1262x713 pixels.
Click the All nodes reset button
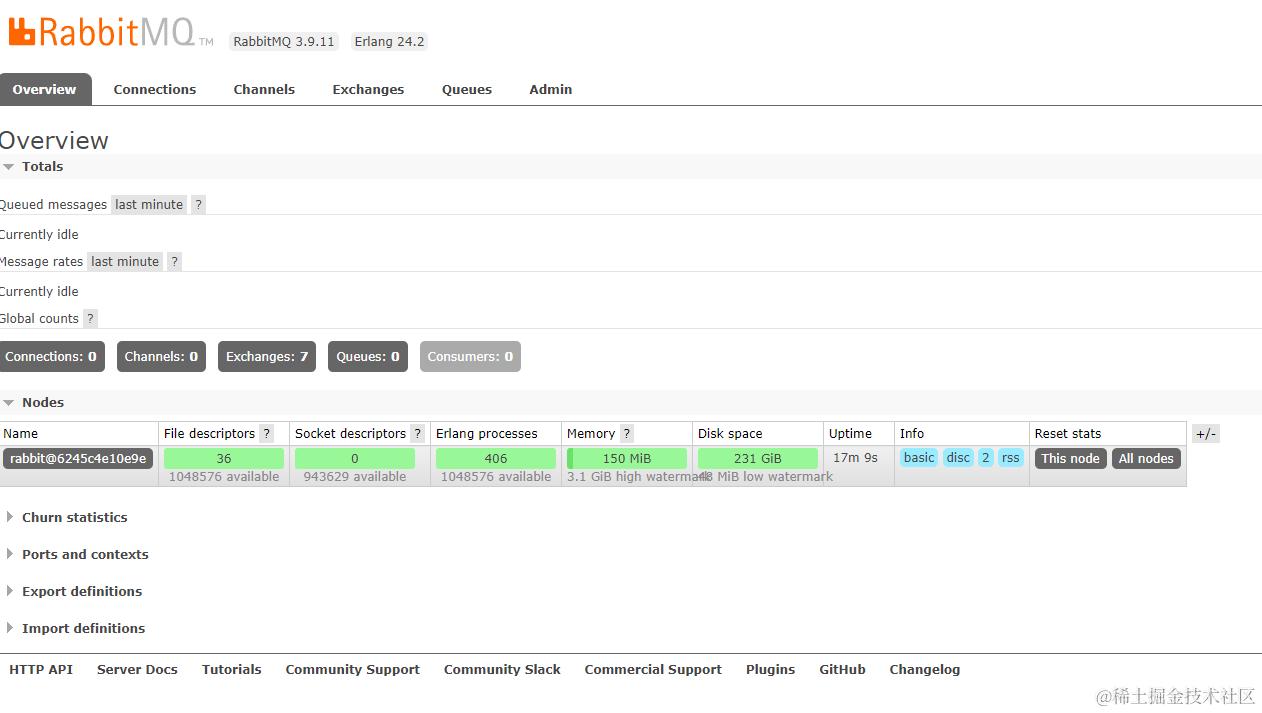(1146, 458)
